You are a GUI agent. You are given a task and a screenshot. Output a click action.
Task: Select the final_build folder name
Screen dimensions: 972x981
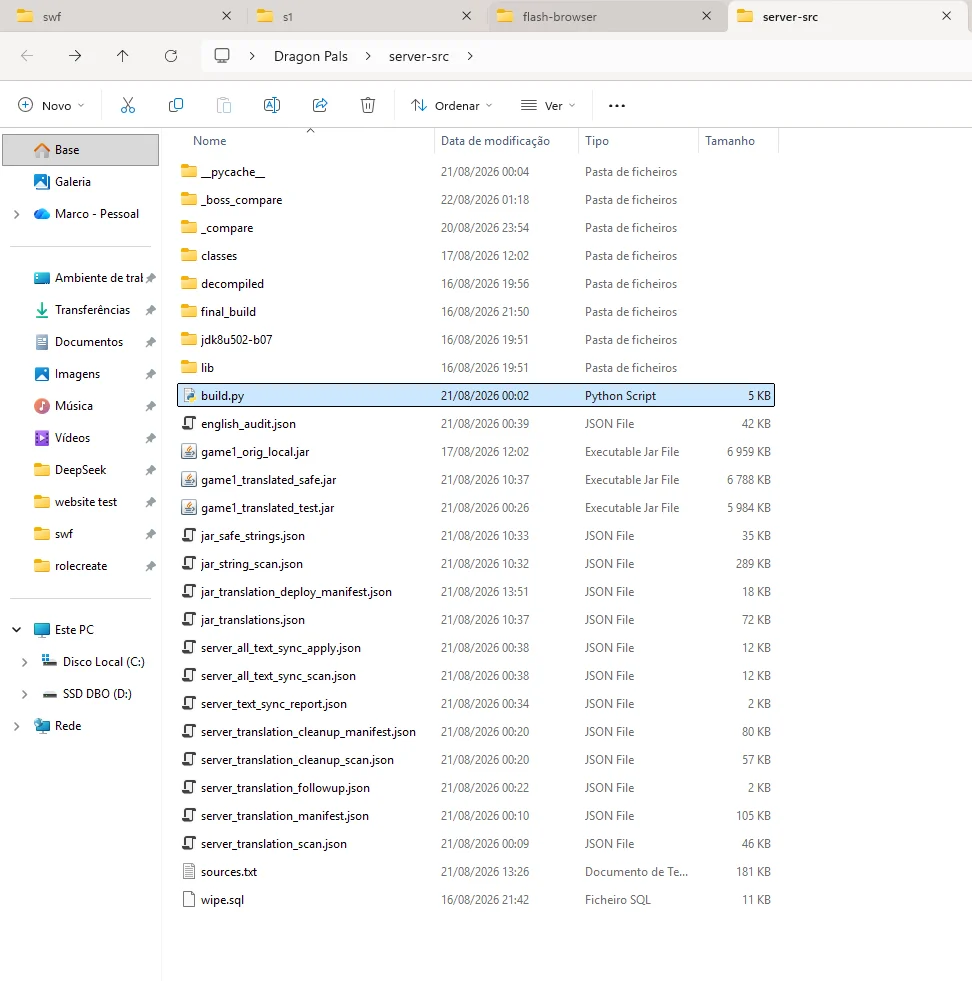pyautogui.click(x=228, y=312)
